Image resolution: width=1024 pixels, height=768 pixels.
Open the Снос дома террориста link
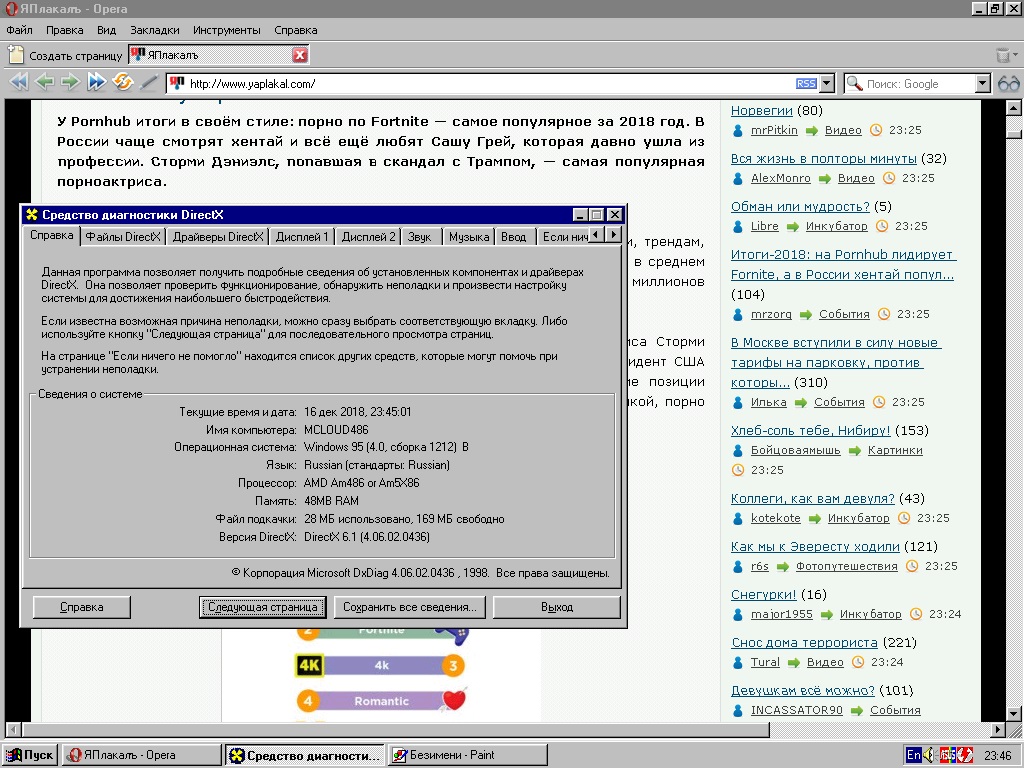[805, 643]
